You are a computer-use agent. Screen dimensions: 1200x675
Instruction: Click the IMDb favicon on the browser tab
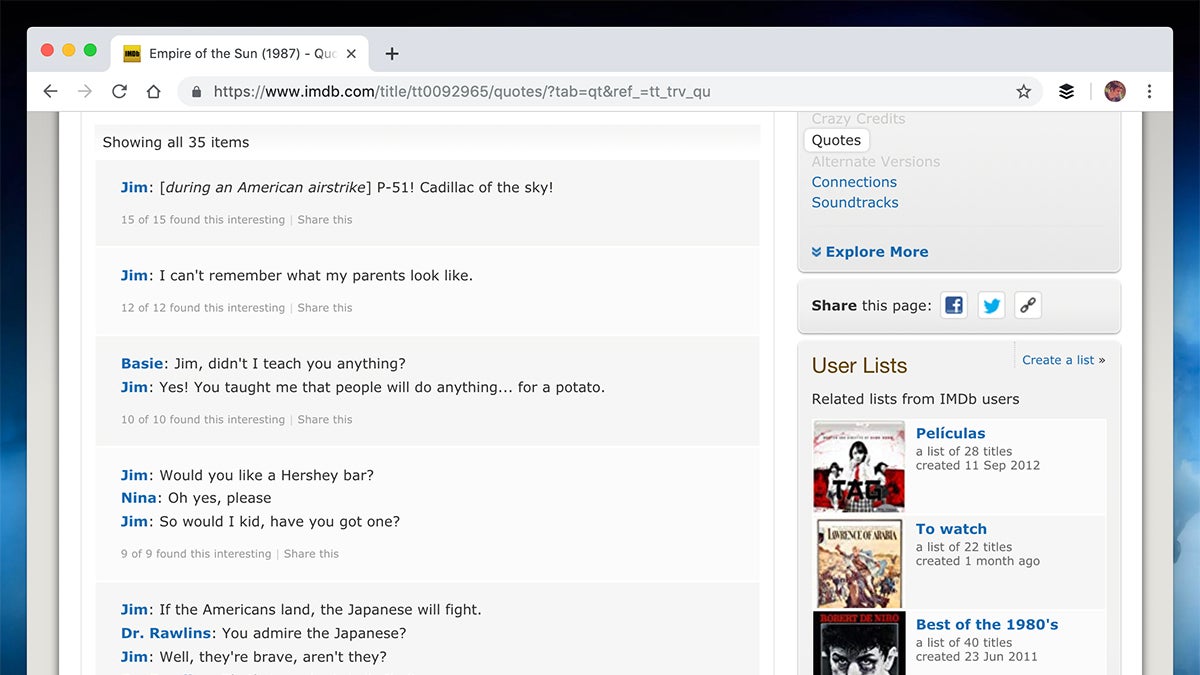click(x=130, y=52)
